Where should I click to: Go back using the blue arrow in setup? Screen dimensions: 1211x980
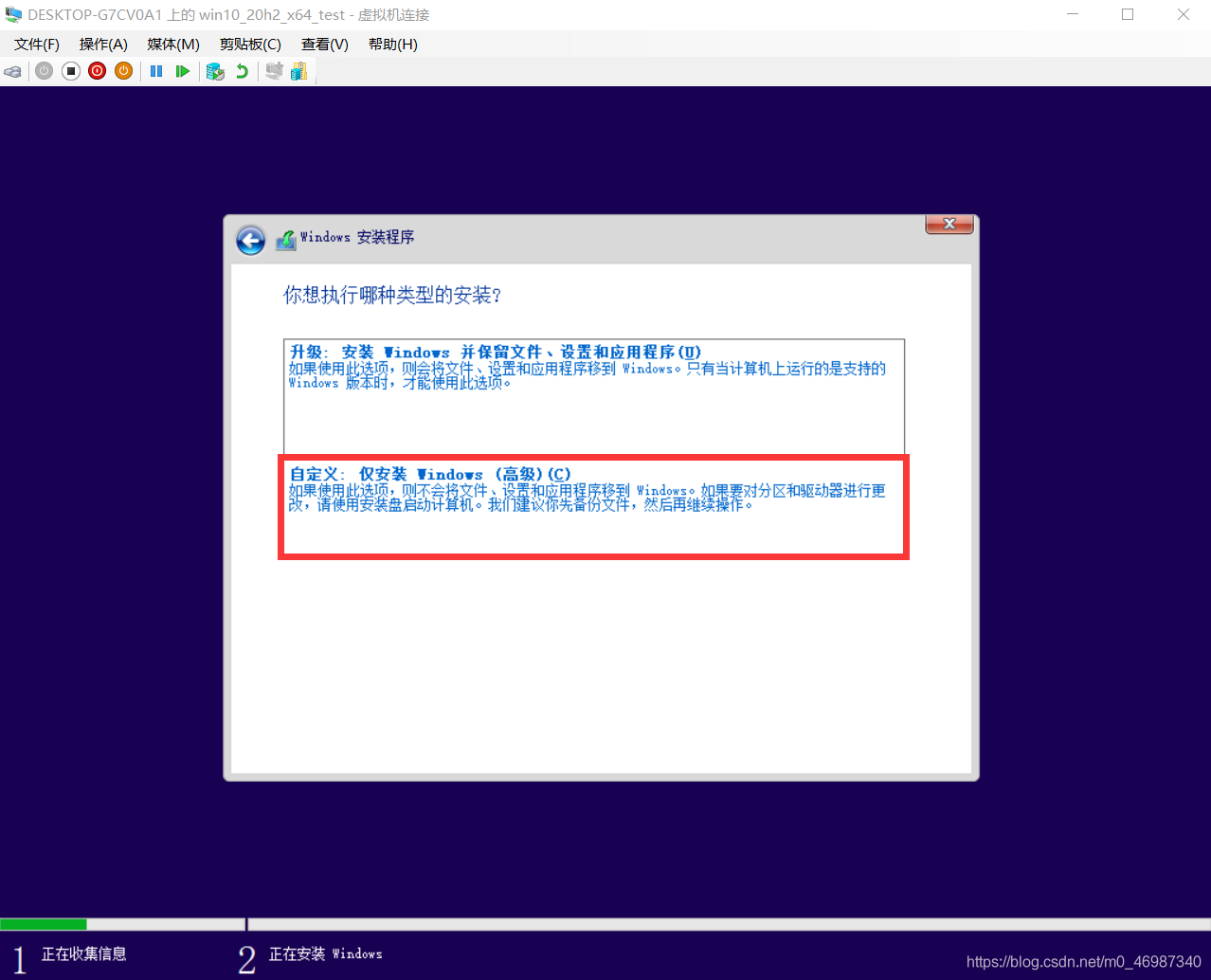250,240
